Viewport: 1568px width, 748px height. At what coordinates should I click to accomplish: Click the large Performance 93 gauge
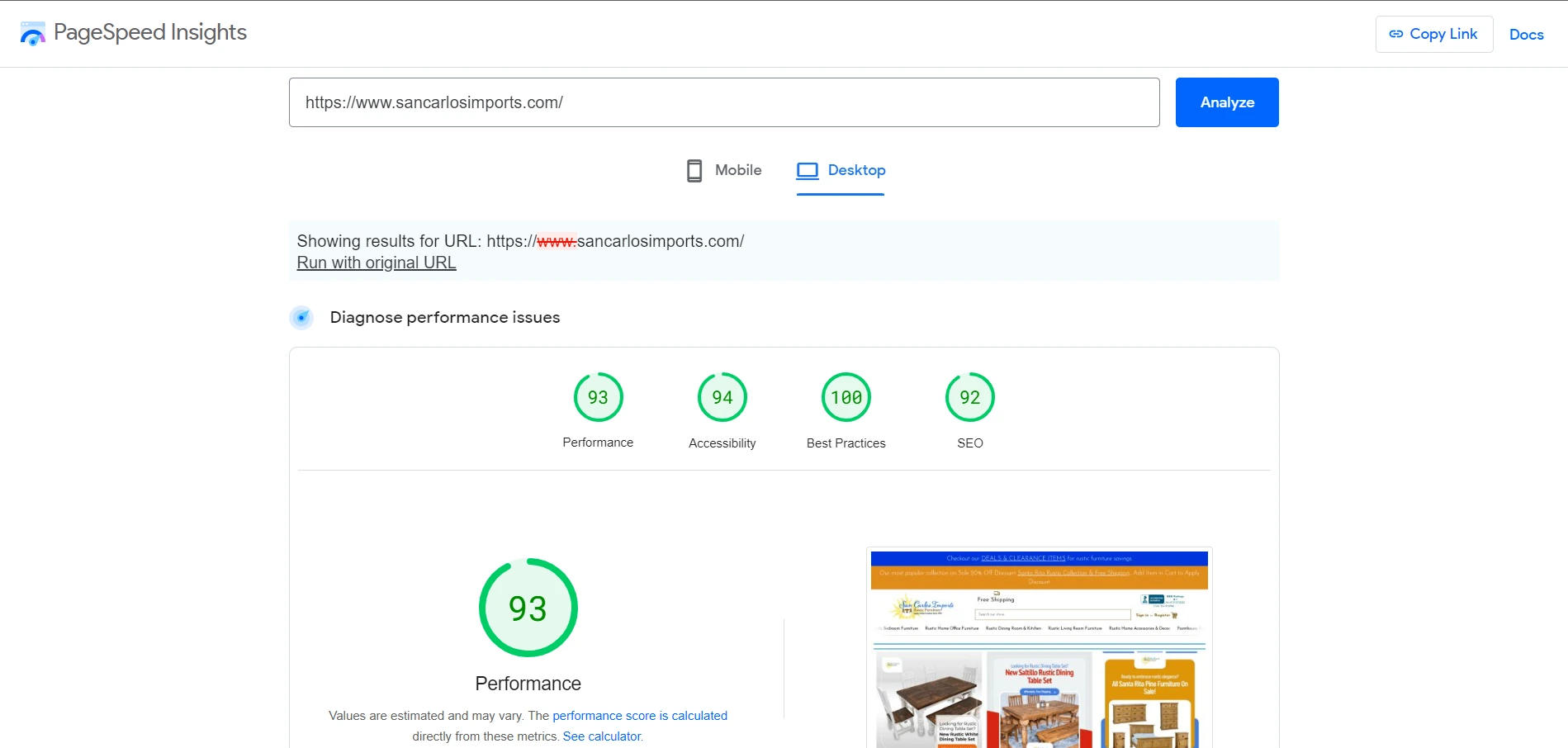click(x=528, y=608)
